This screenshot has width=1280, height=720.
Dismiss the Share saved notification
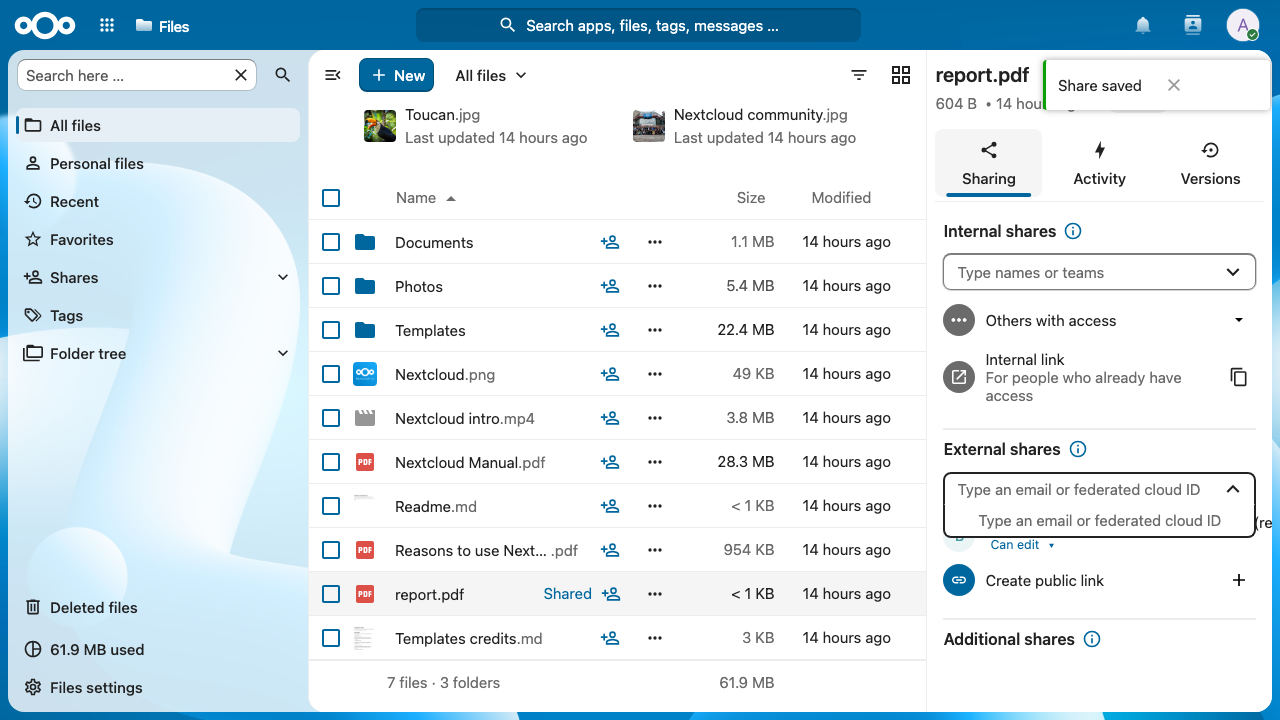(x=1174, y=85)
